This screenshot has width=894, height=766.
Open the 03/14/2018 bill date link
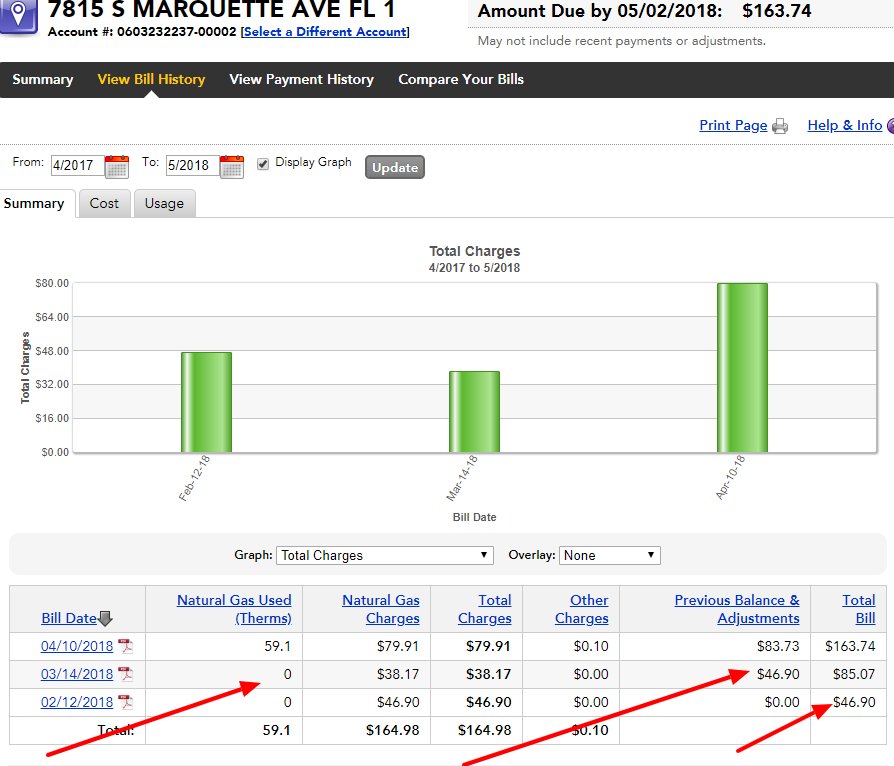(x=77, y=674)
